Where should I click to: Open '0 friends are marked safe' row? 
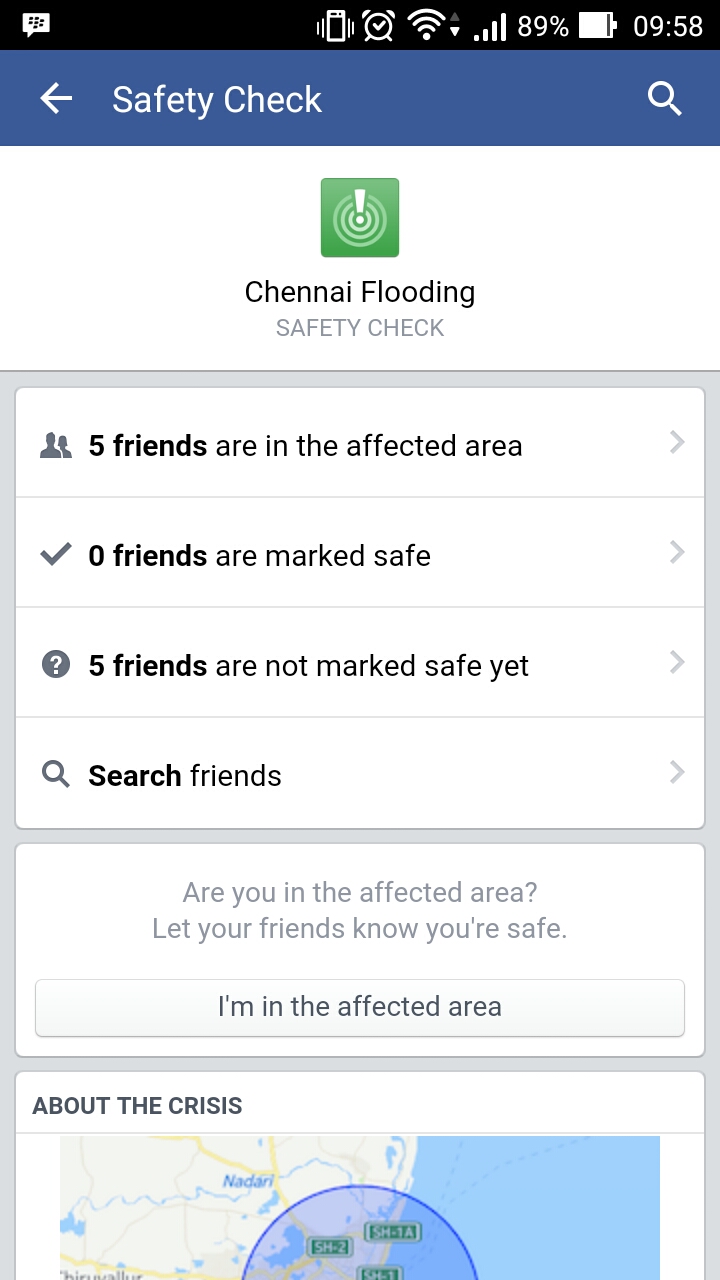[x=260, y=556]
